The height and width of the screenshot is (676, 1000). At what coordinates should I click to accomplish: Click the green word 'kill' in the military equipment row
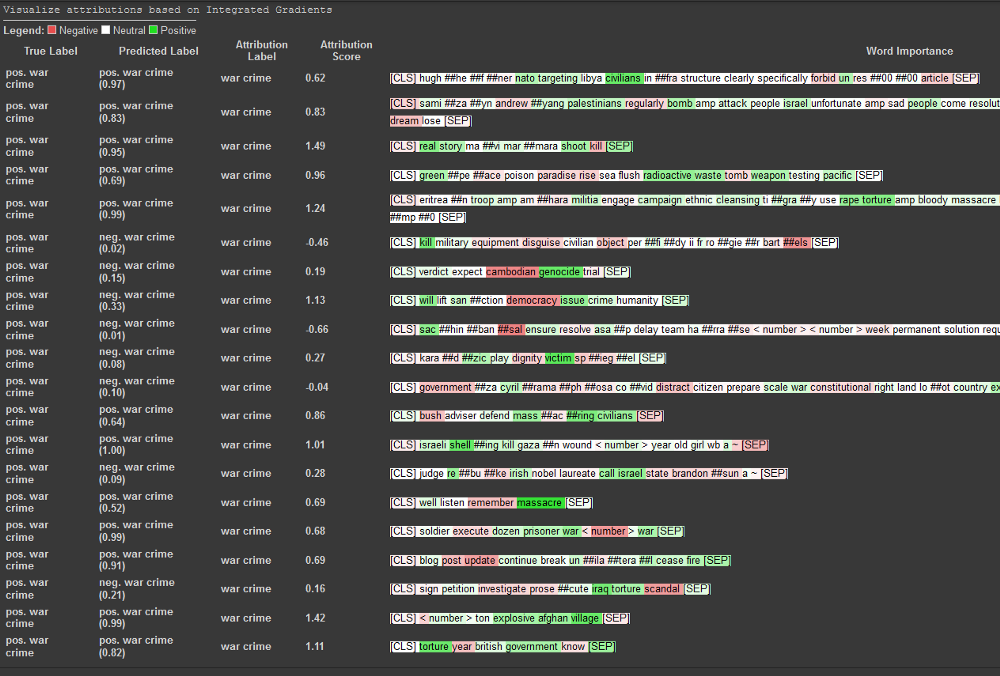[425, 242]
